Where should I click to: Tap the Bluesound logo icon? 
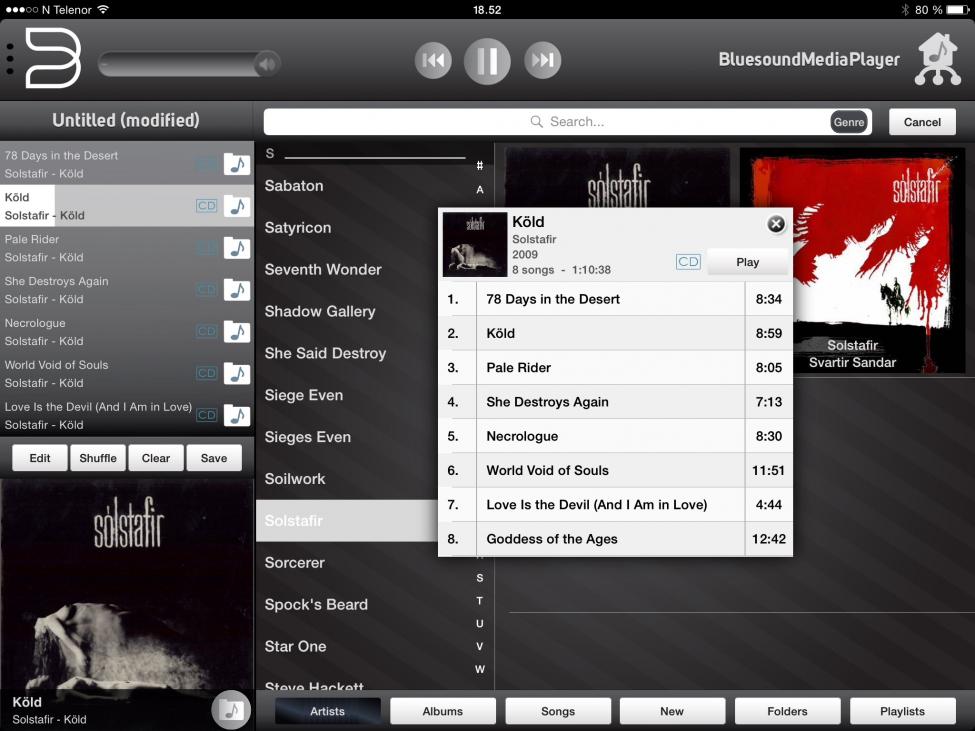point(53,58)
